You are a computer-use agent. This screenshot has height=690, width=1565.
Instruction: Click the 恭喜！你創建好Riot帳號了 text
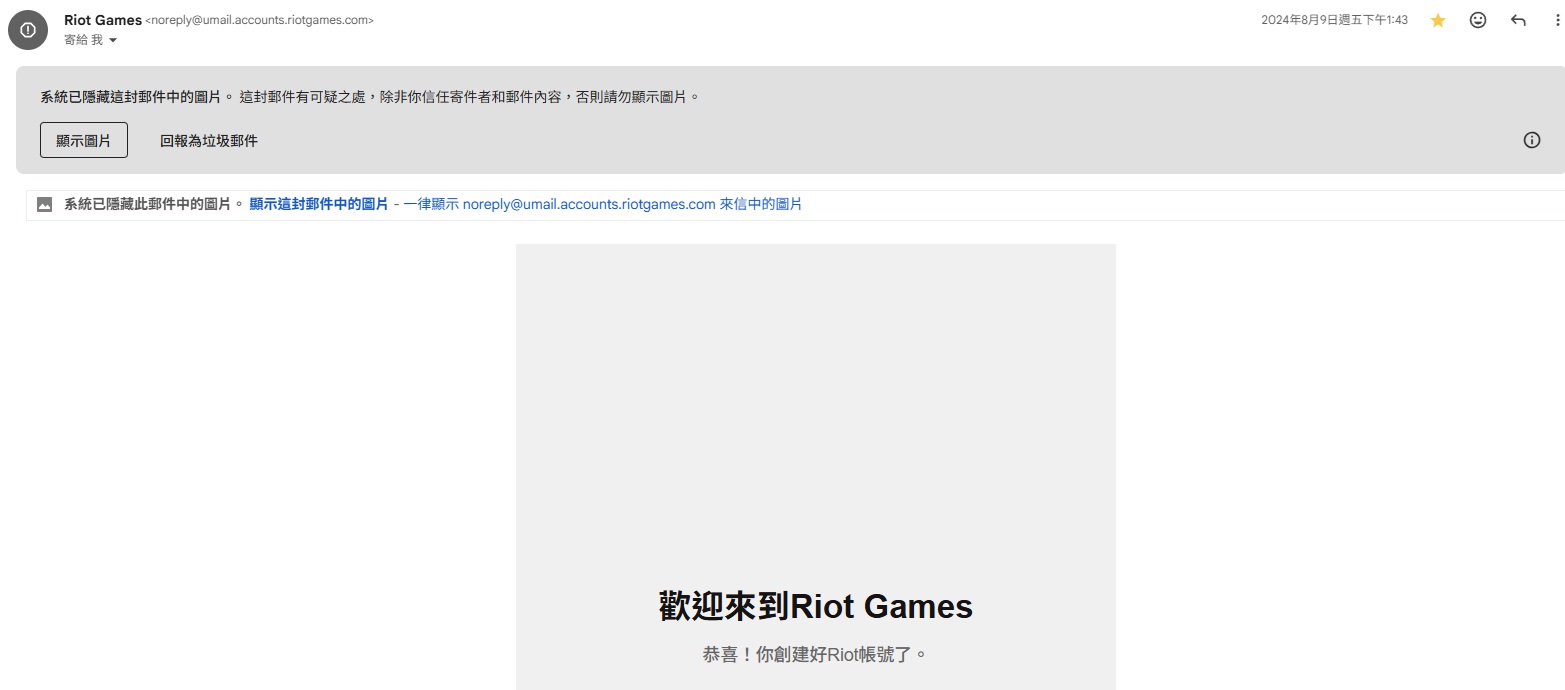(815, 655)
